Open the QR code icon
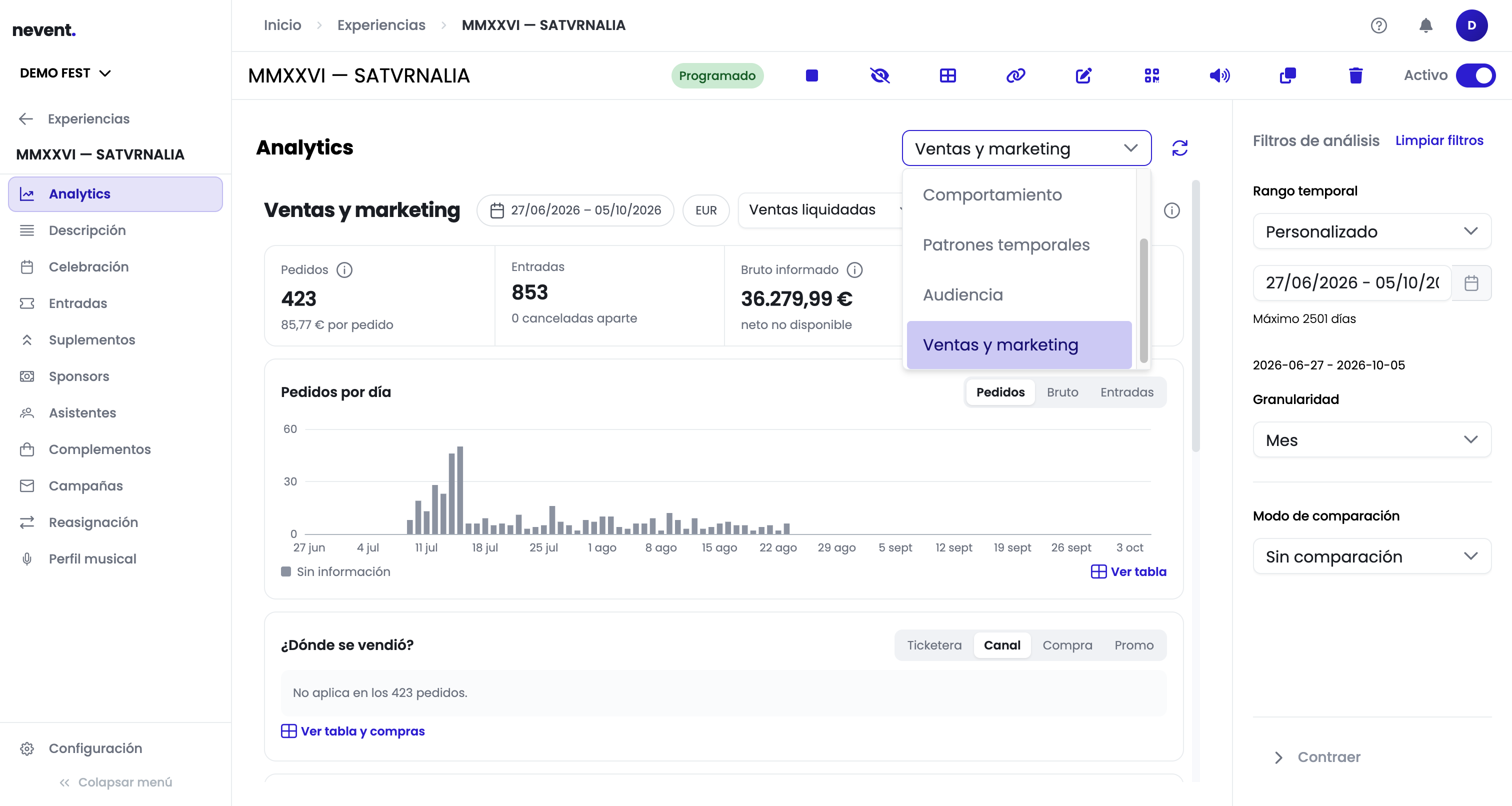Screen dimensions: 1512x806 click(1151, 75)
